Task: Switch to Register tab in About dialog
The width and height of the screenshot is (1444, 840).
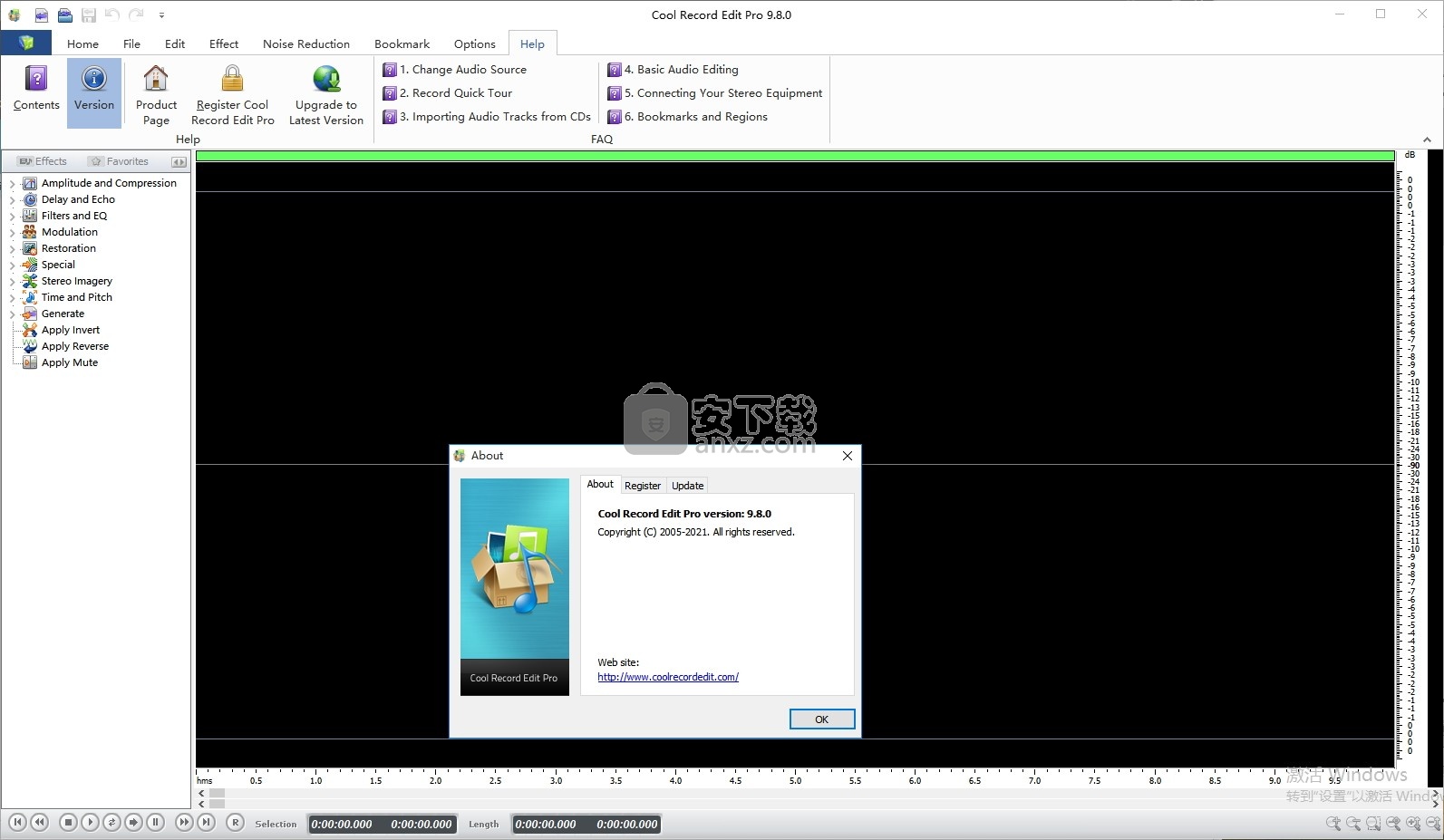Action: [643, 486]
